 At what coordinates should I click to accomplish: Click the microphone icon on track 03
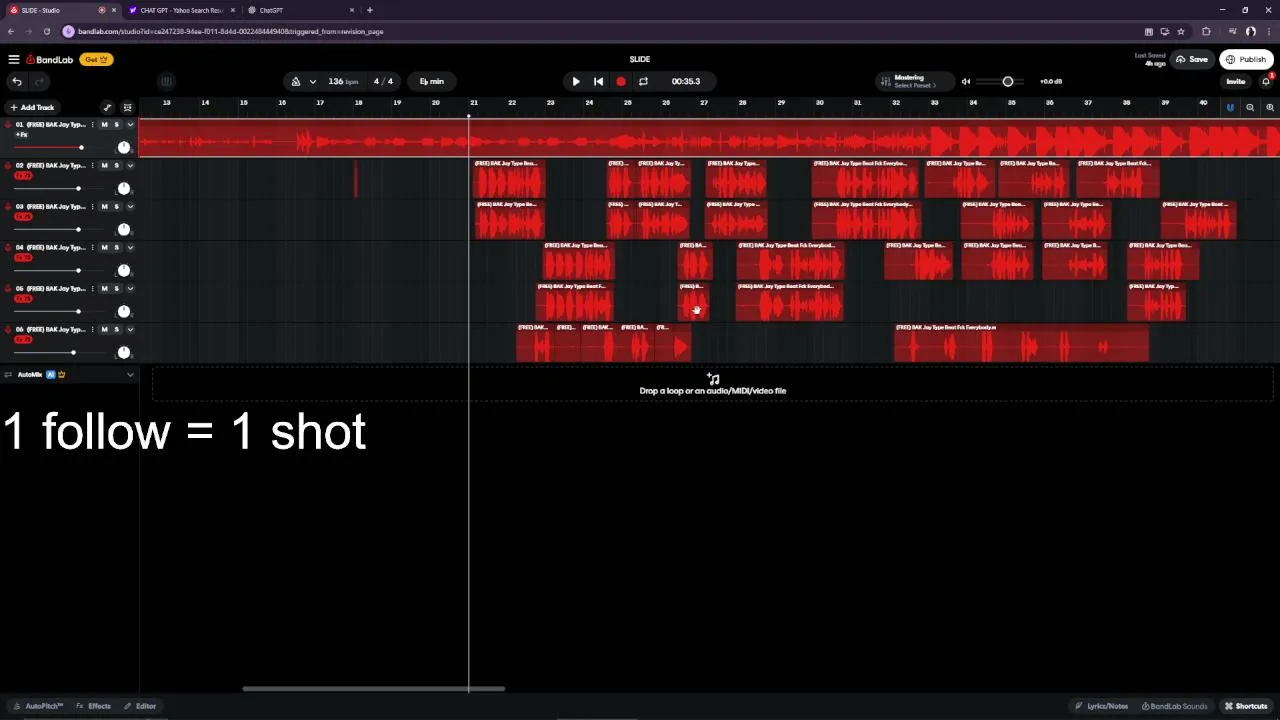(7, 207)
